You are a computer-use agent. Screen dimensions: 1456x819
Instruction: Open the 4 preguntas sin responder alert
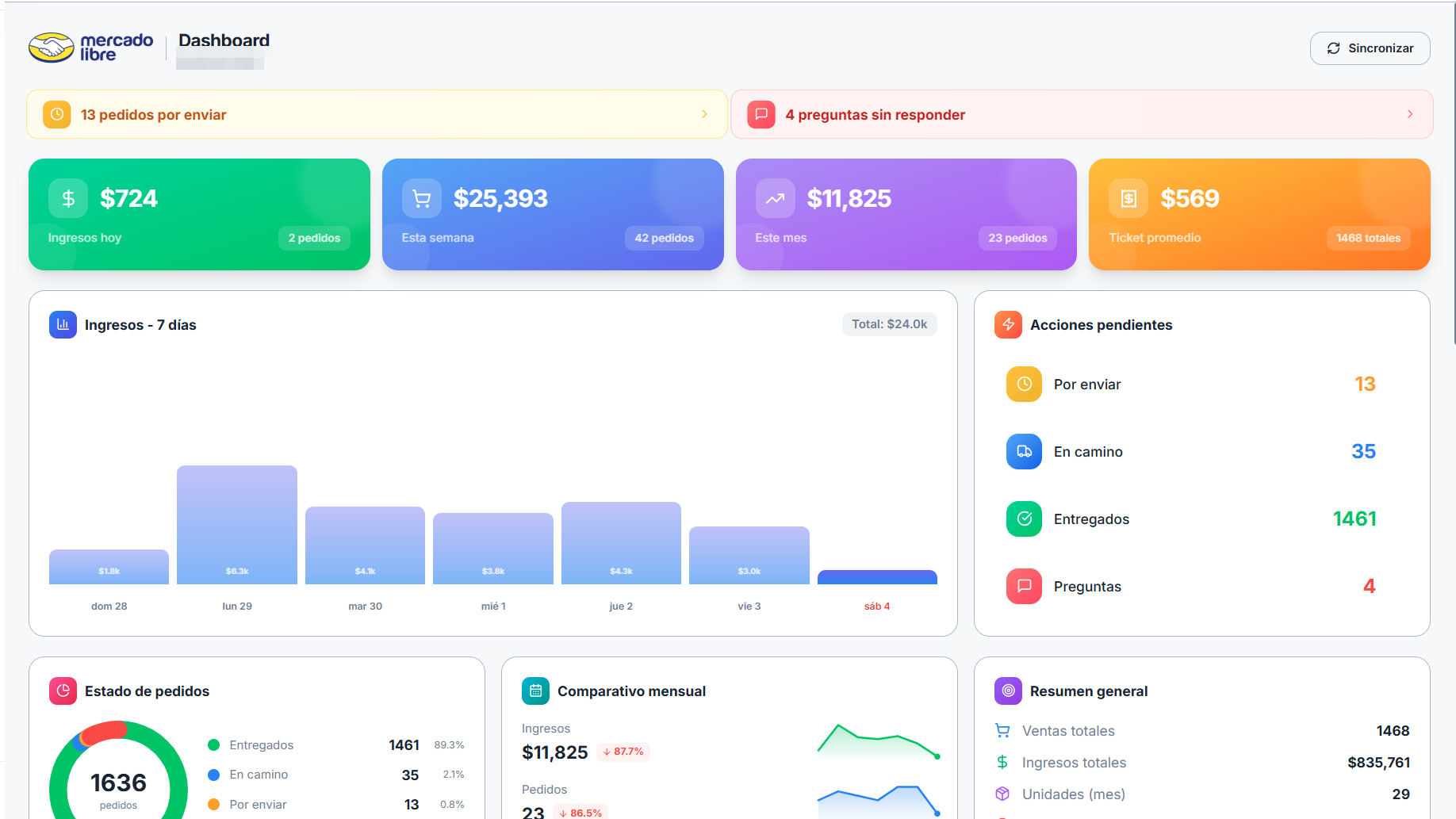click(1082, 114)
